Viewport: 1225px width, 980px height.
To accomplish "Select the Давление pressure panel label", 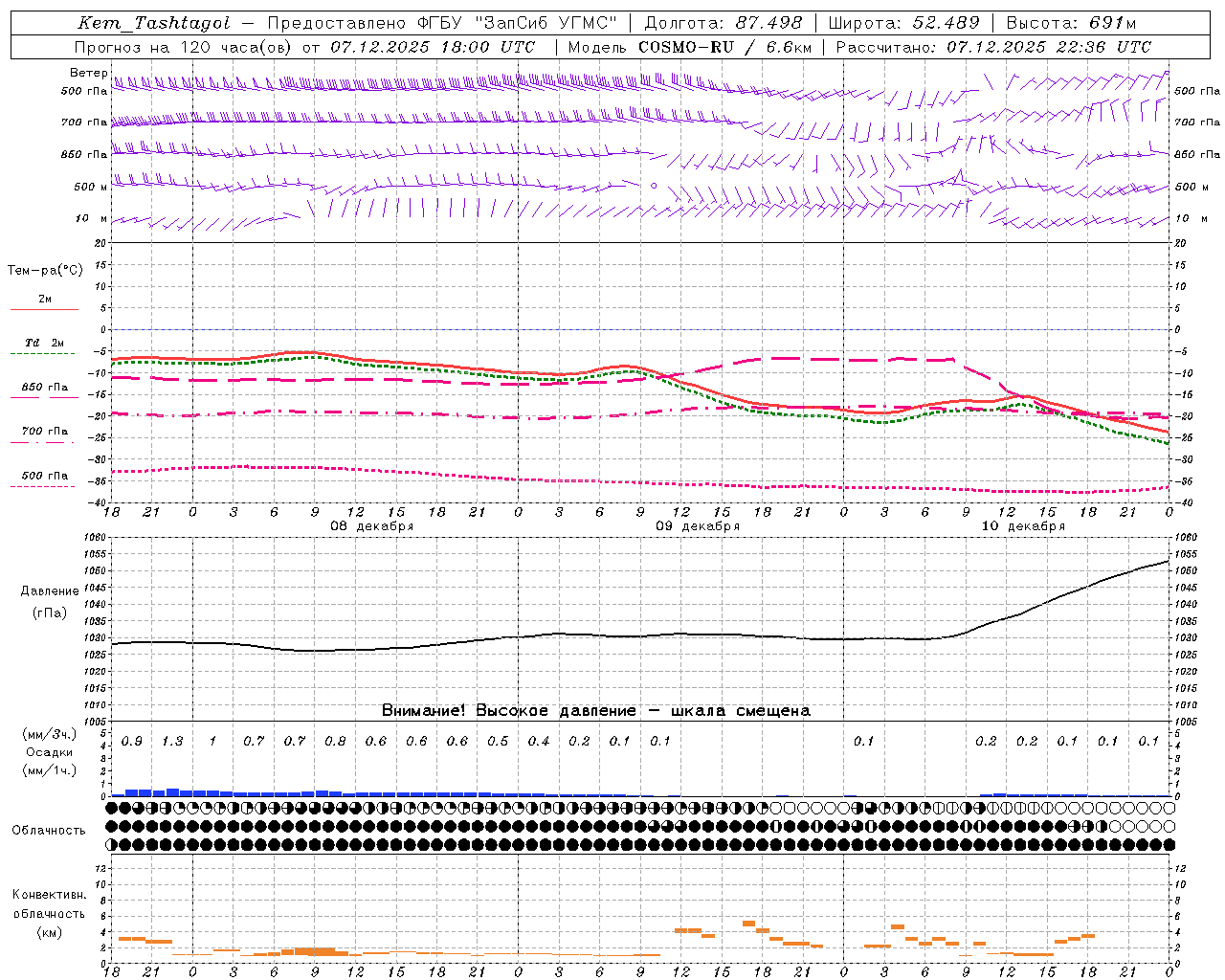I will (50, 591).
